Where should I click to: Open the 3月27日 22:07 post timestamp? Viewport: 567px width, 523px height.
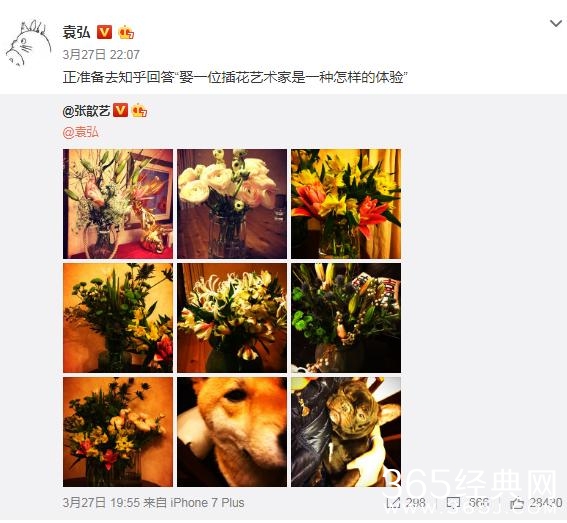point(101,55)
